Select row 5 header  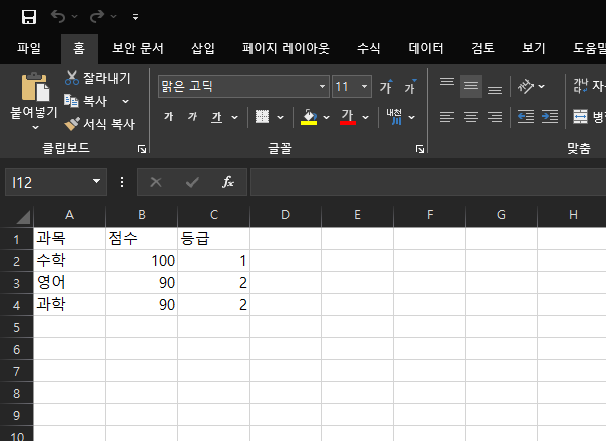tap(16, 327)
